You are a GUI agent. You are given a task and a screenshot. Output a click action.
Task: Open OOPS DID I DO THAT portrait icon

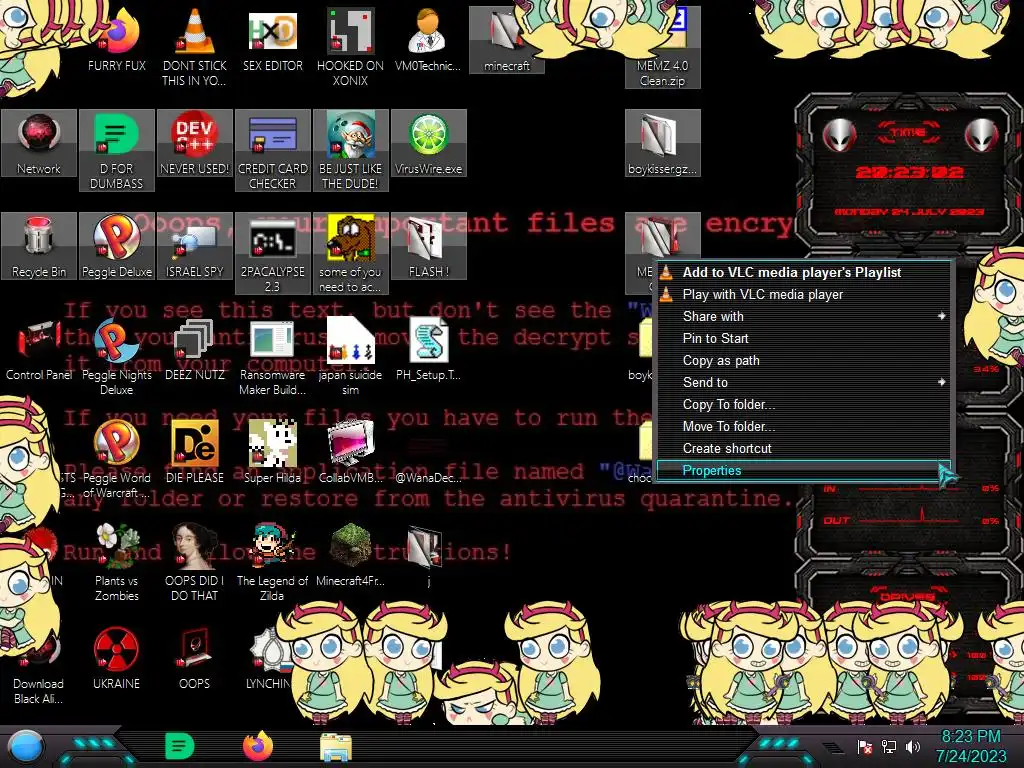[x=195, y=562]
